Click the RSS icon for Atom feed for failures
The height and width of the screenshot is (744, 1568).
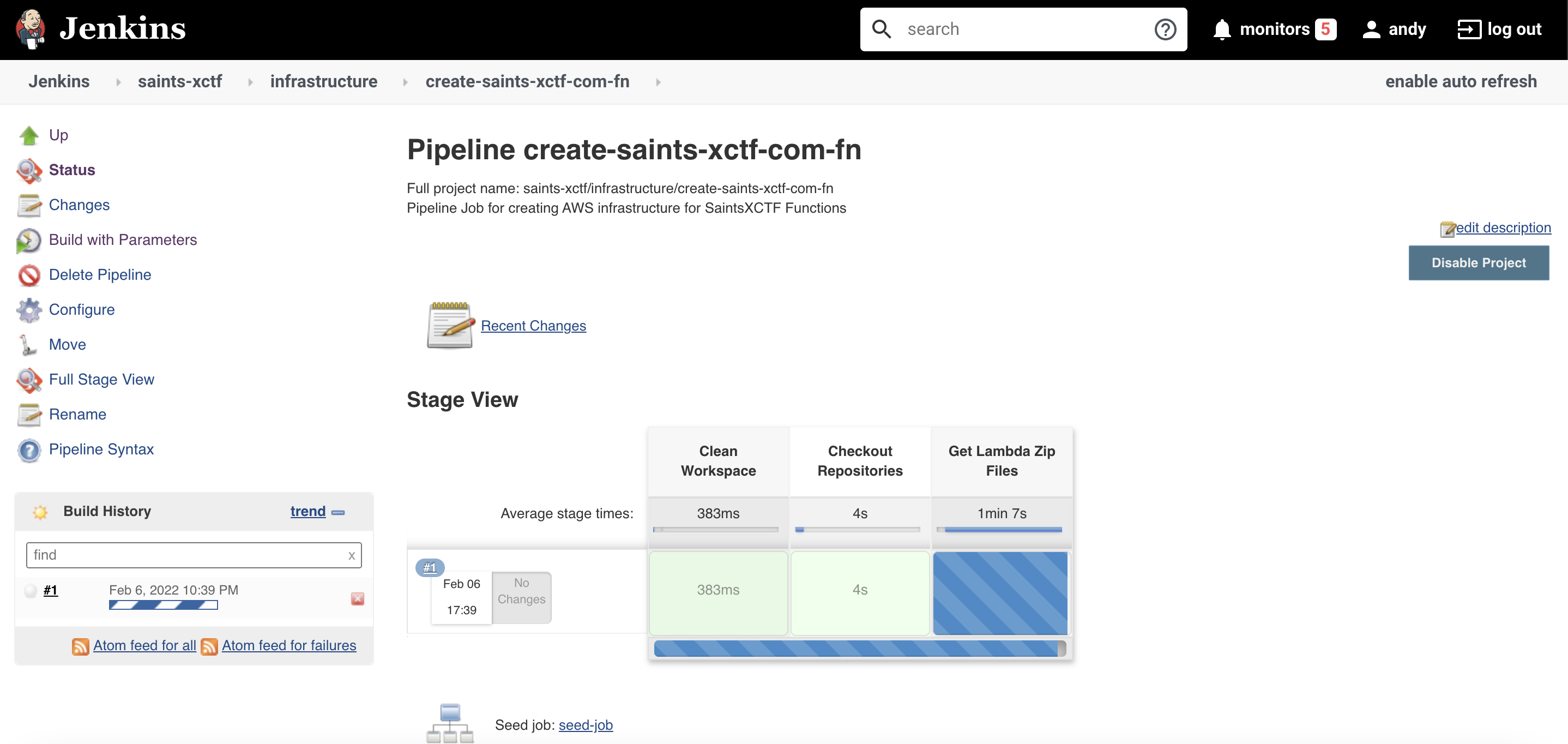(209, 646)
